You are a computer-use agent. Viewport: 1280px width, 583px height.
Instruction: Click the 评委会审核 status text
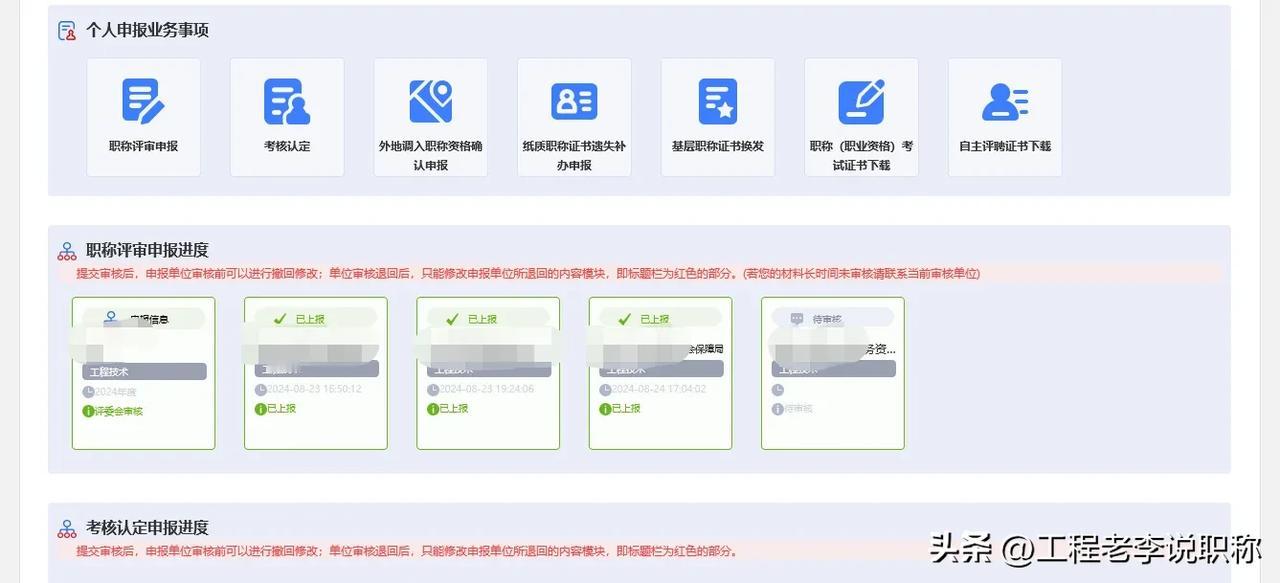(119, 411)
